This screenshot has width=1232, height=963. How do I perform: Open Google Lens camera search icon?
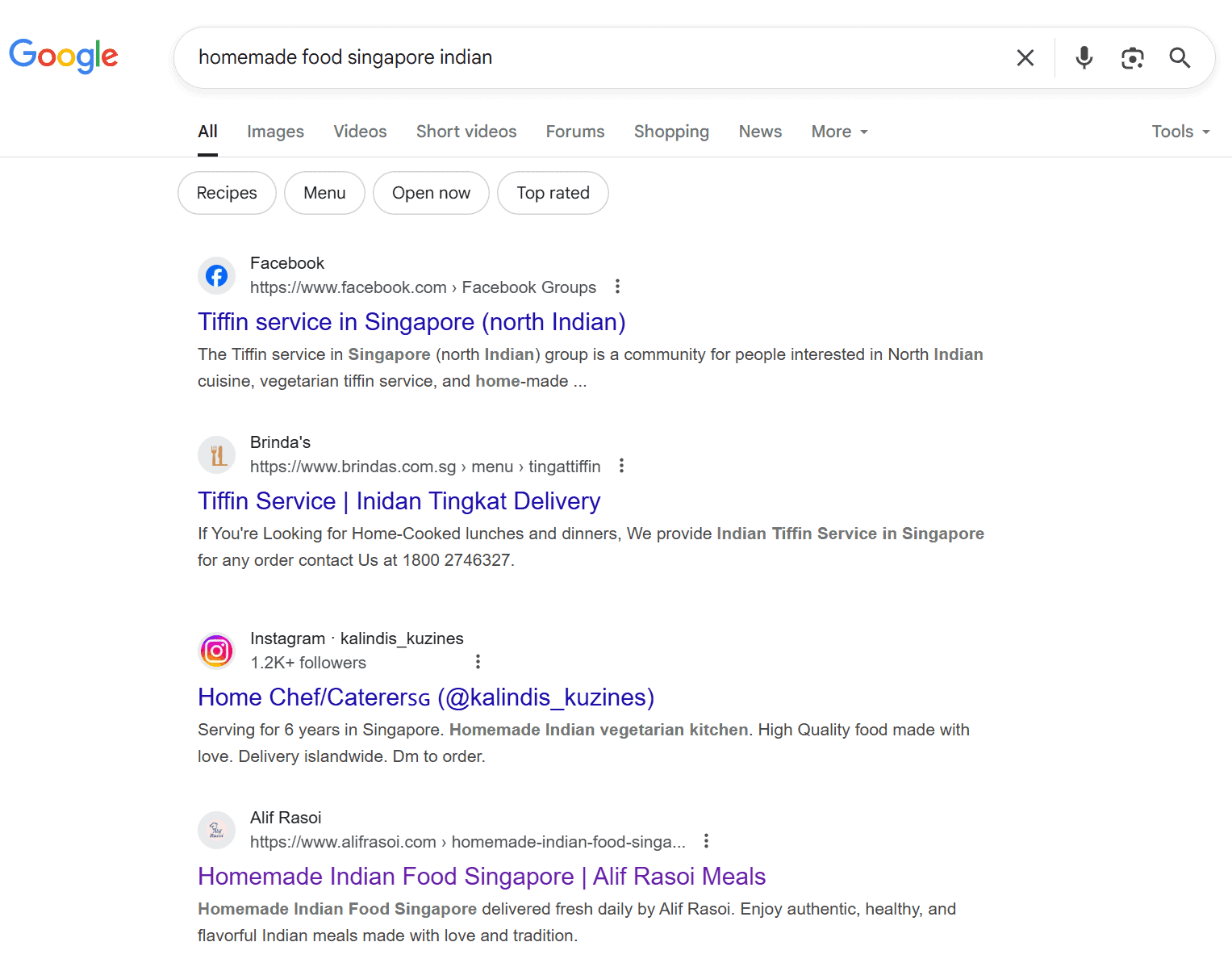1132,57
